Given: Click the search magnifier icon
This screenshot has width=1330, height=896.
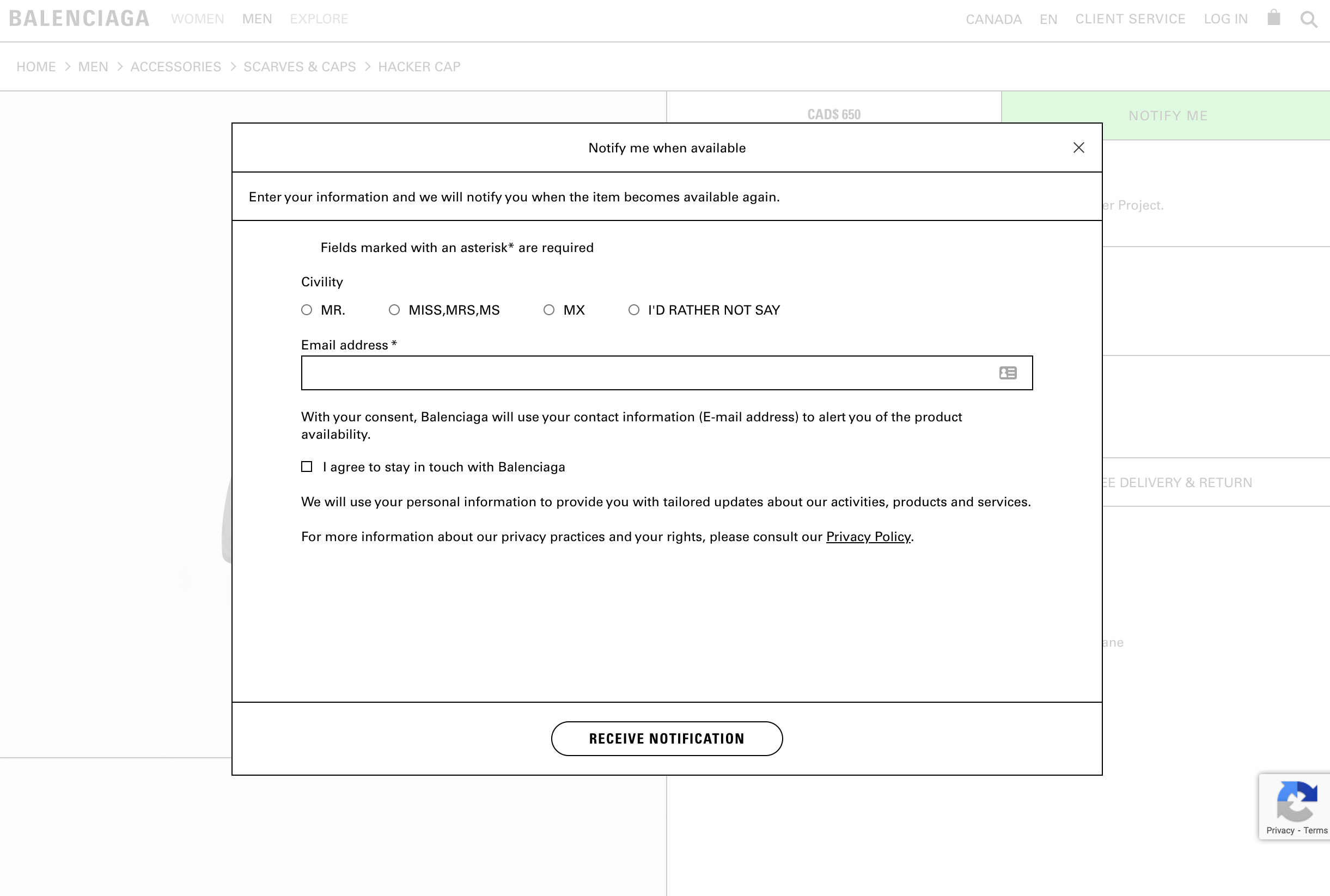Looking at the screenshot, I should 1308,20.
